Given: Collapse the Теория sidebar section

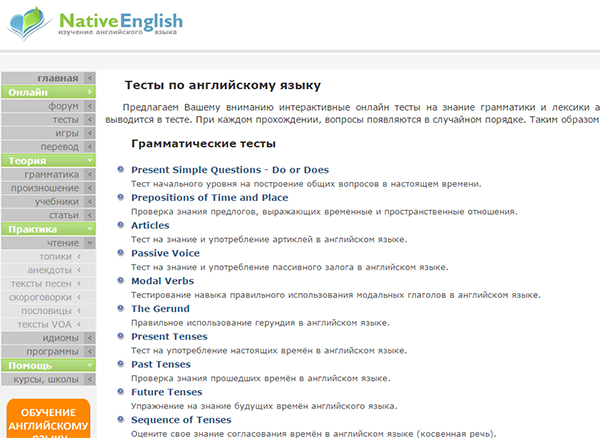Looking at the screenshot, I should tap(90, 161).
